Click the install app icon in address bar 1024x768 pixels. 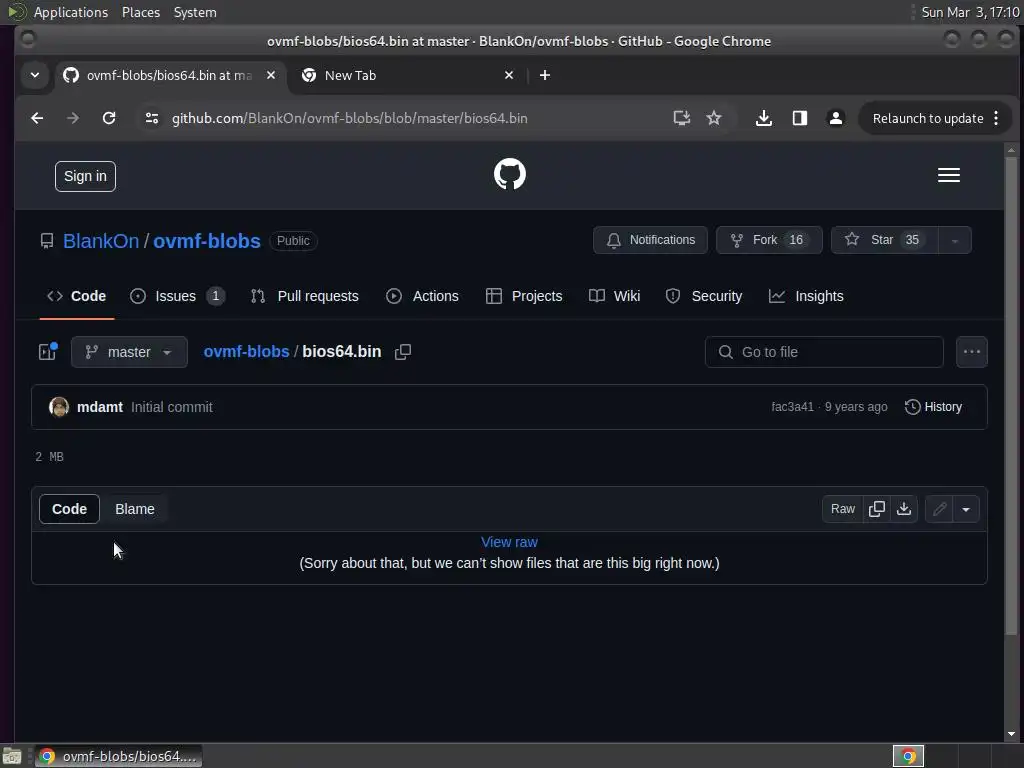pos(681,118)
